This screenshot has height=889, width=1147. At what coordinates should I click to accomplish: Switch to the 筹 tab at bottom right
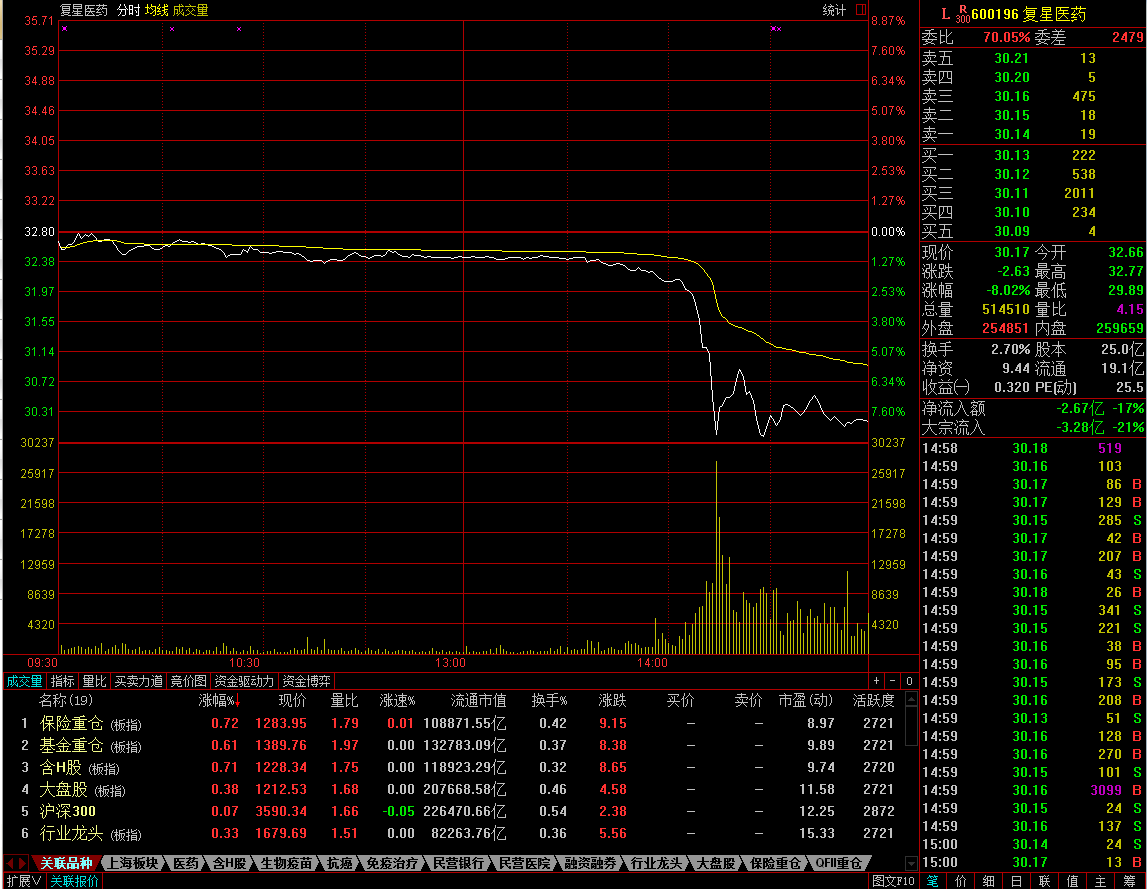point(1129,881)
